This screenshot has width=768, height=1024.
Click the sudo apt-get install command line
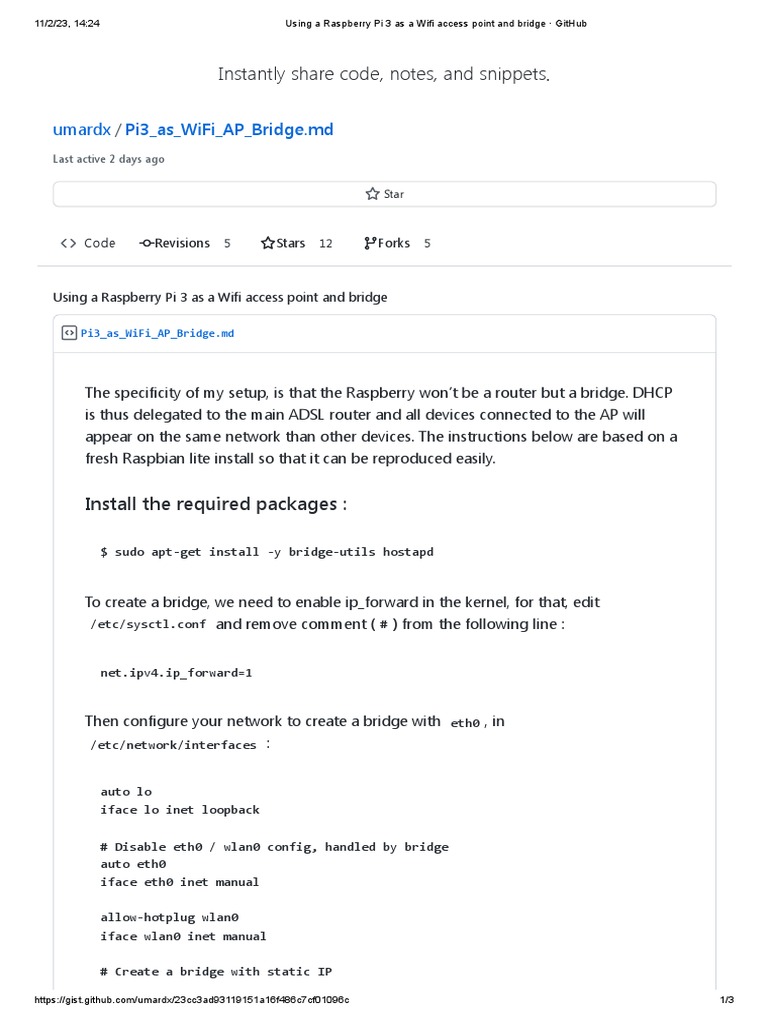[266, 552]
